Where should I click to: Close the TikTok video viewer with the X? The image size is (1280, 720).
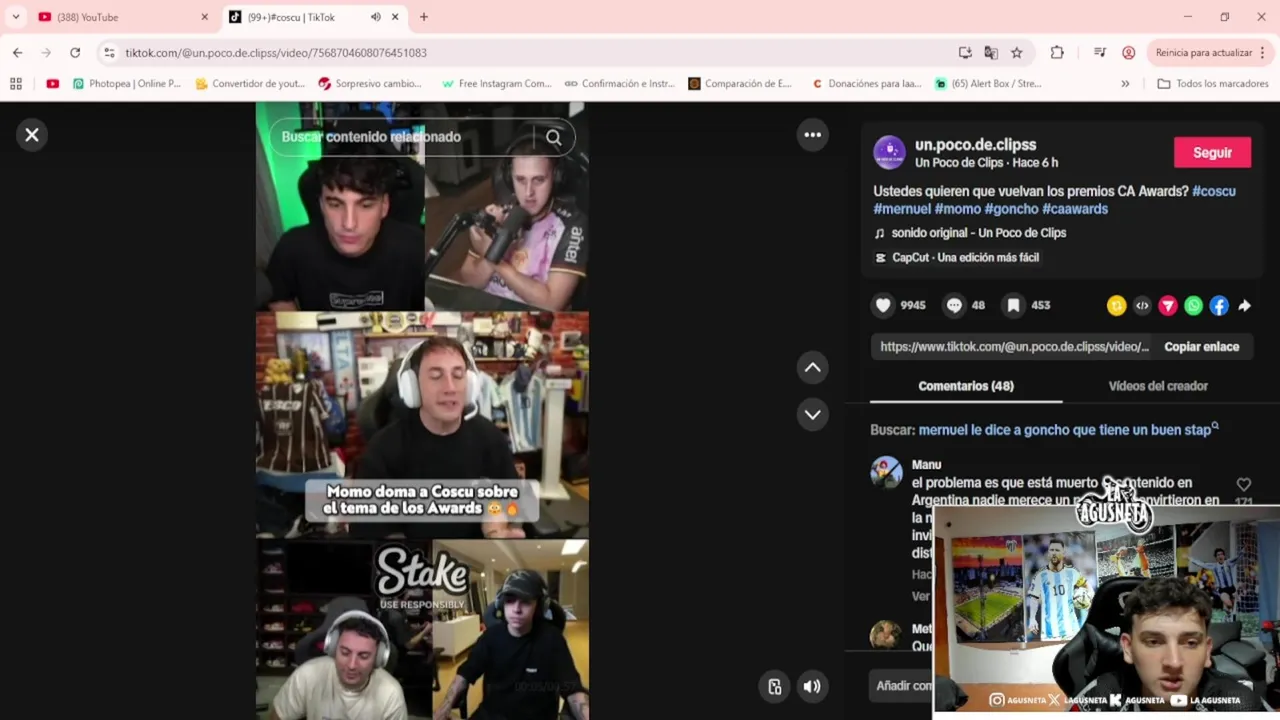coord(32,135)
